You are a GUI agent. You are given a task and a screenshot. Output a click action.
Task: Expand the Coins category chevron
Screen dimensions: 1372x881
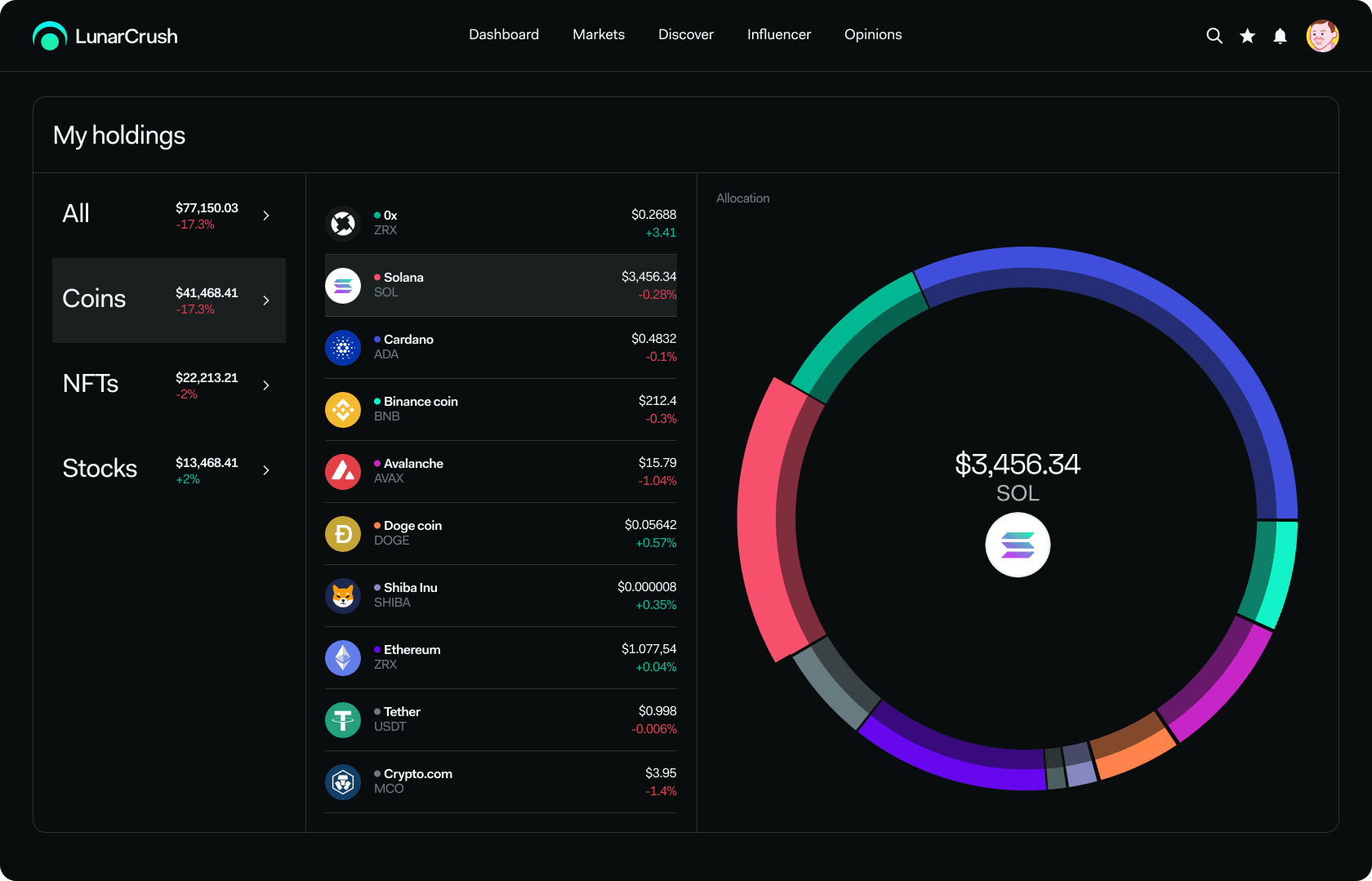click(266, 300)
